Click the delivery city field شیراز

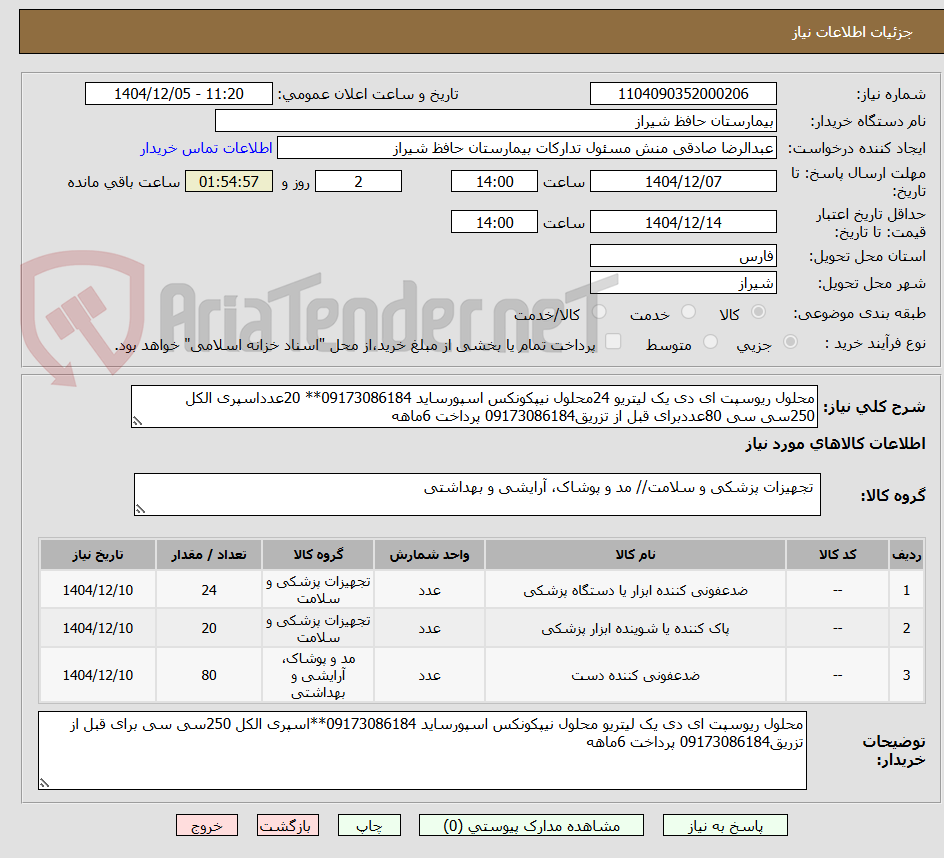pyautogui.click(x=683, y=283)
